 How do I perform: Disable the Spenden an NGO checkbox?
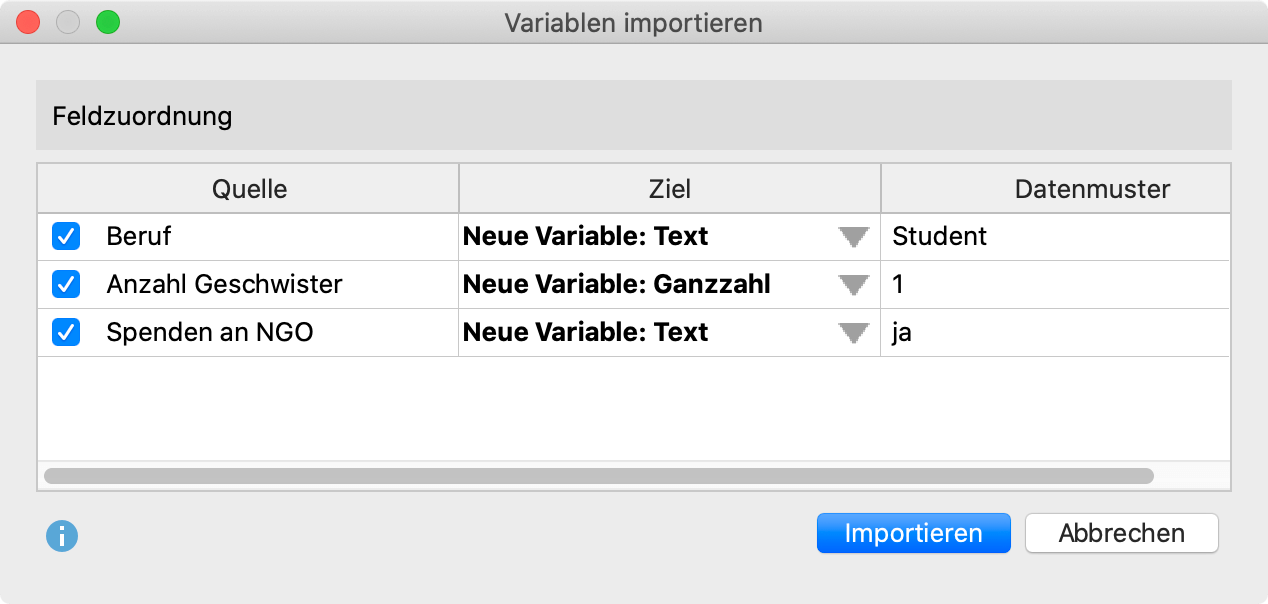click(x=66, y=332)
